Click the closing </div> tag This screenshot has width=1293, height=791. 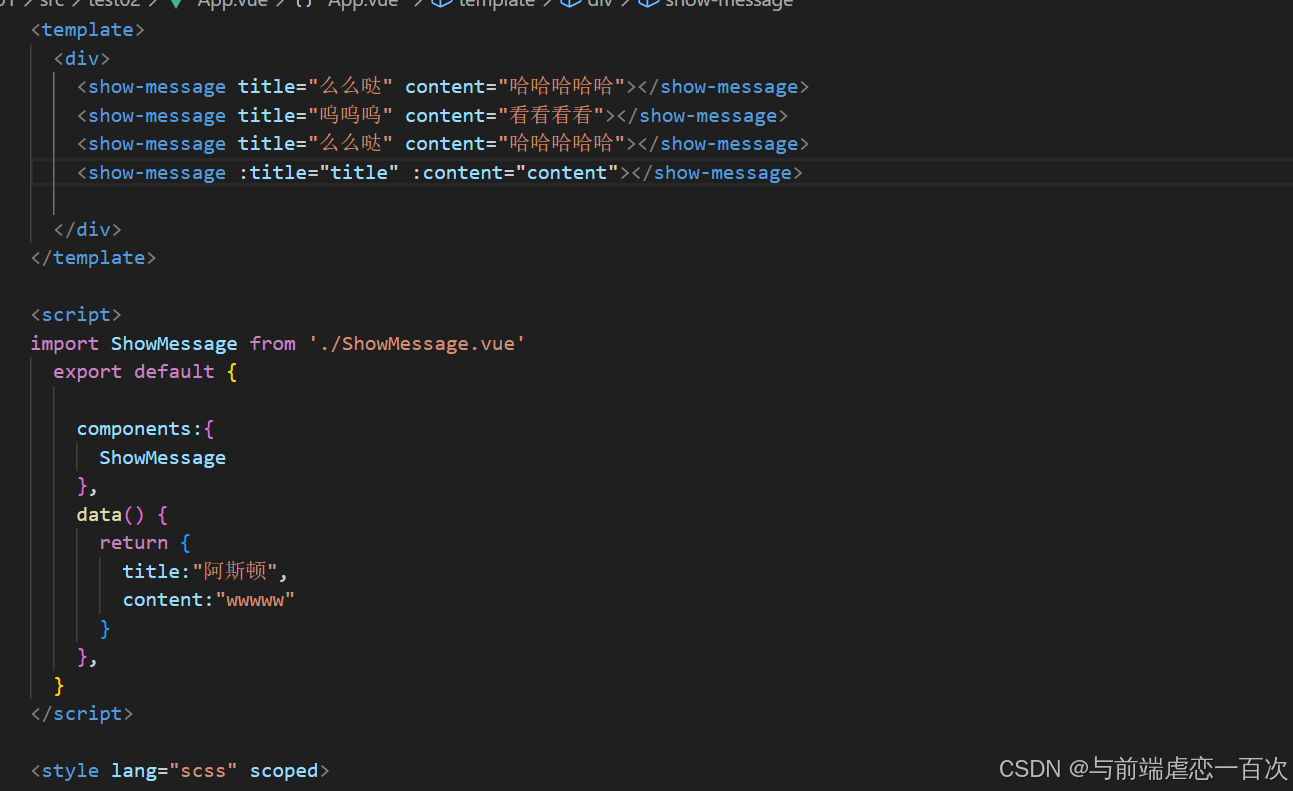[x=88, y=230]
